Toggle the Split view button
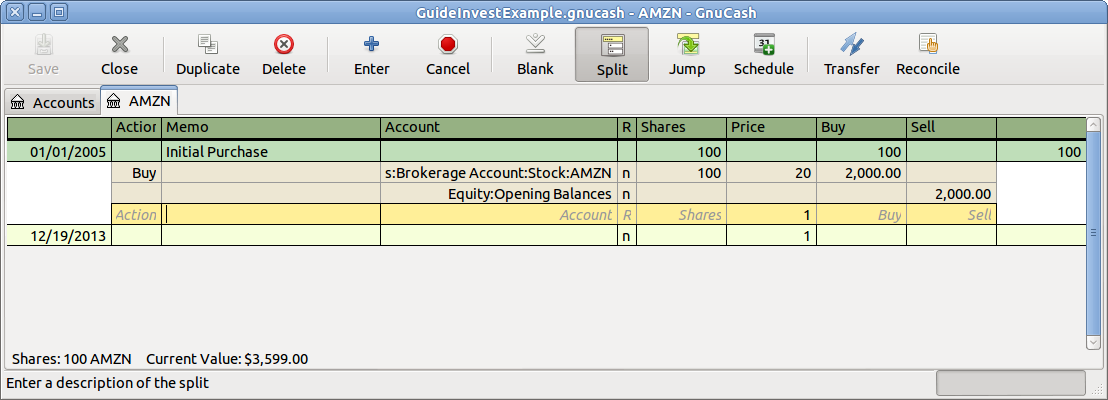The image size is (1108, 400). 611,54
